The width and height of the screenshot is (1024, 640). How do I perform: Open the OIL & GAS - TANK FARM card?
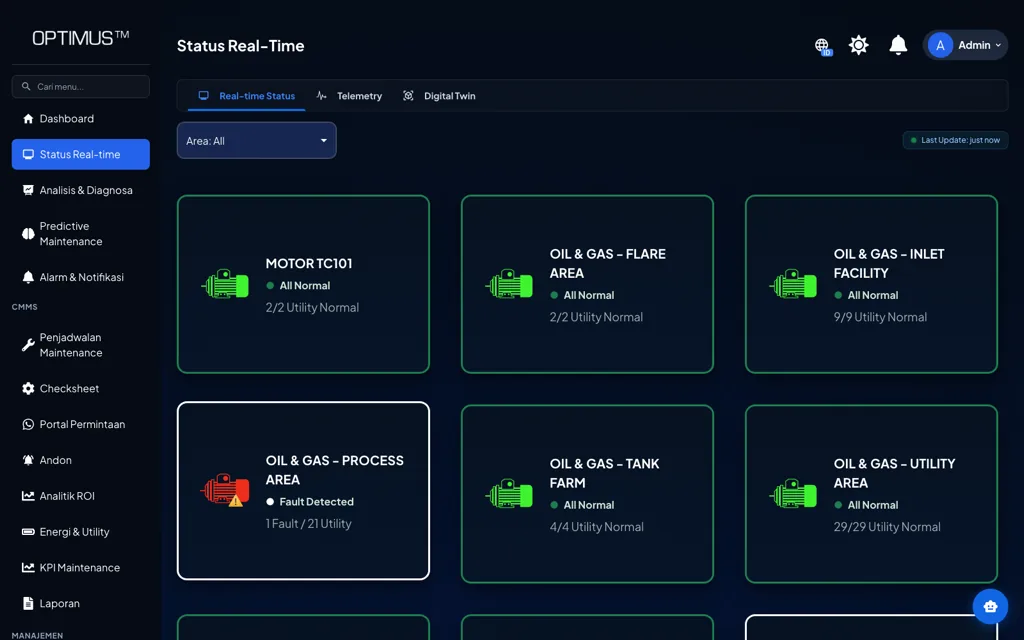point(587,494)
